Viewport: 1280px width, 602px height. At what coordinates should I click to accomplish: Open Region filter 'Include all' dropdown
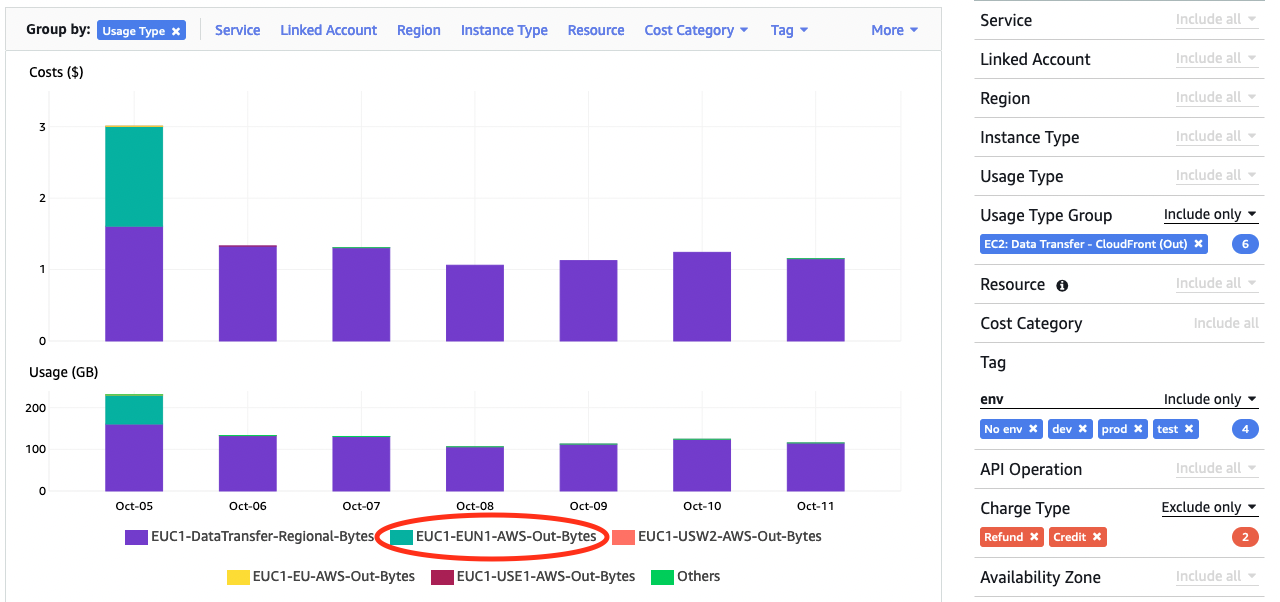pyautogui.click(x=1216, y=97)
